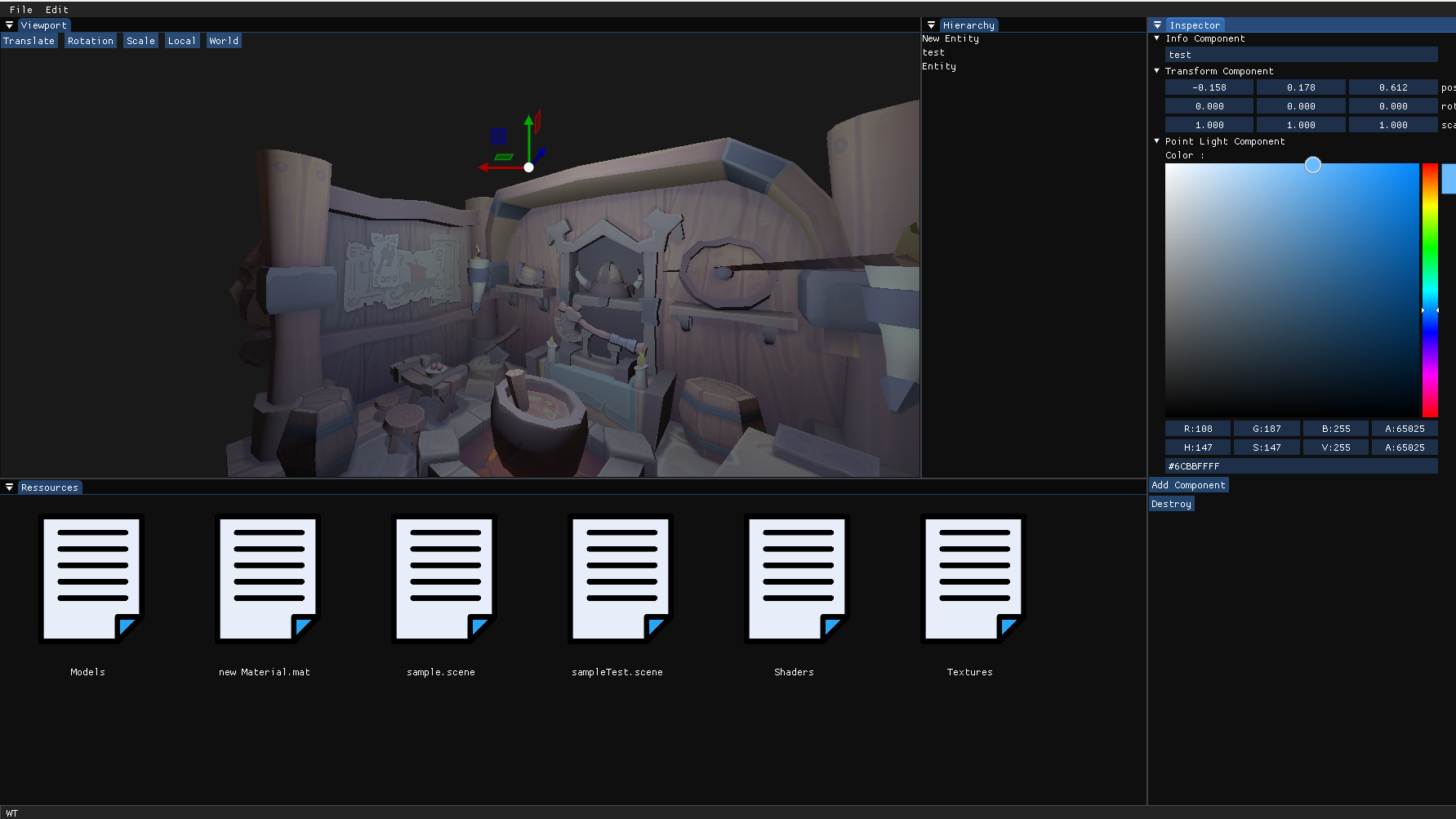This screenshot has height=819, width=1456.
Task: Open the Textures folder icon
Action: (x=973, y=578)
